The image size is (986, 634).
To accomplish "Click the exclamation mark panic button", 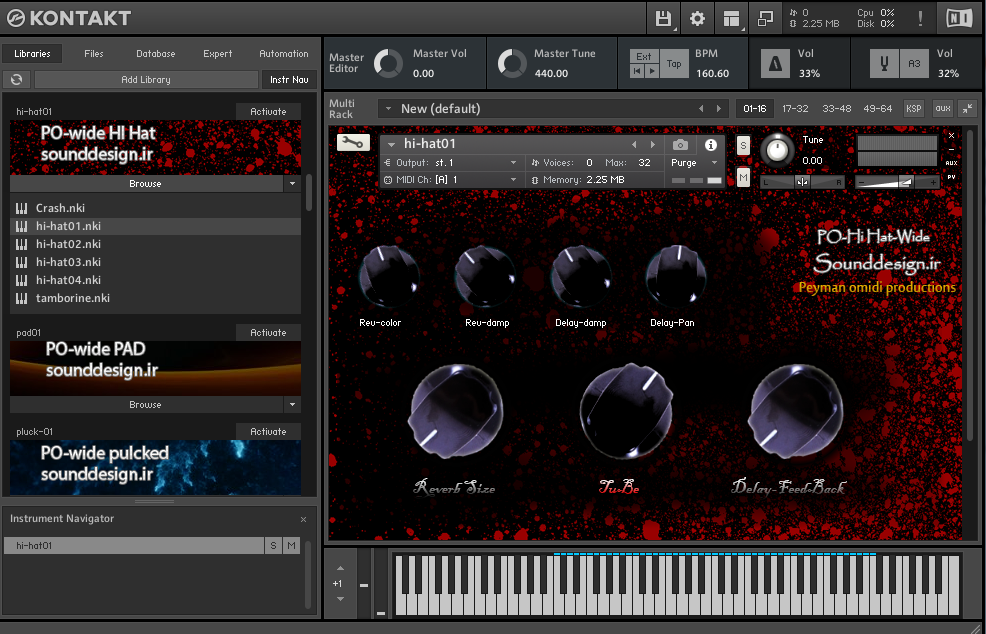I will pos(920,18).
